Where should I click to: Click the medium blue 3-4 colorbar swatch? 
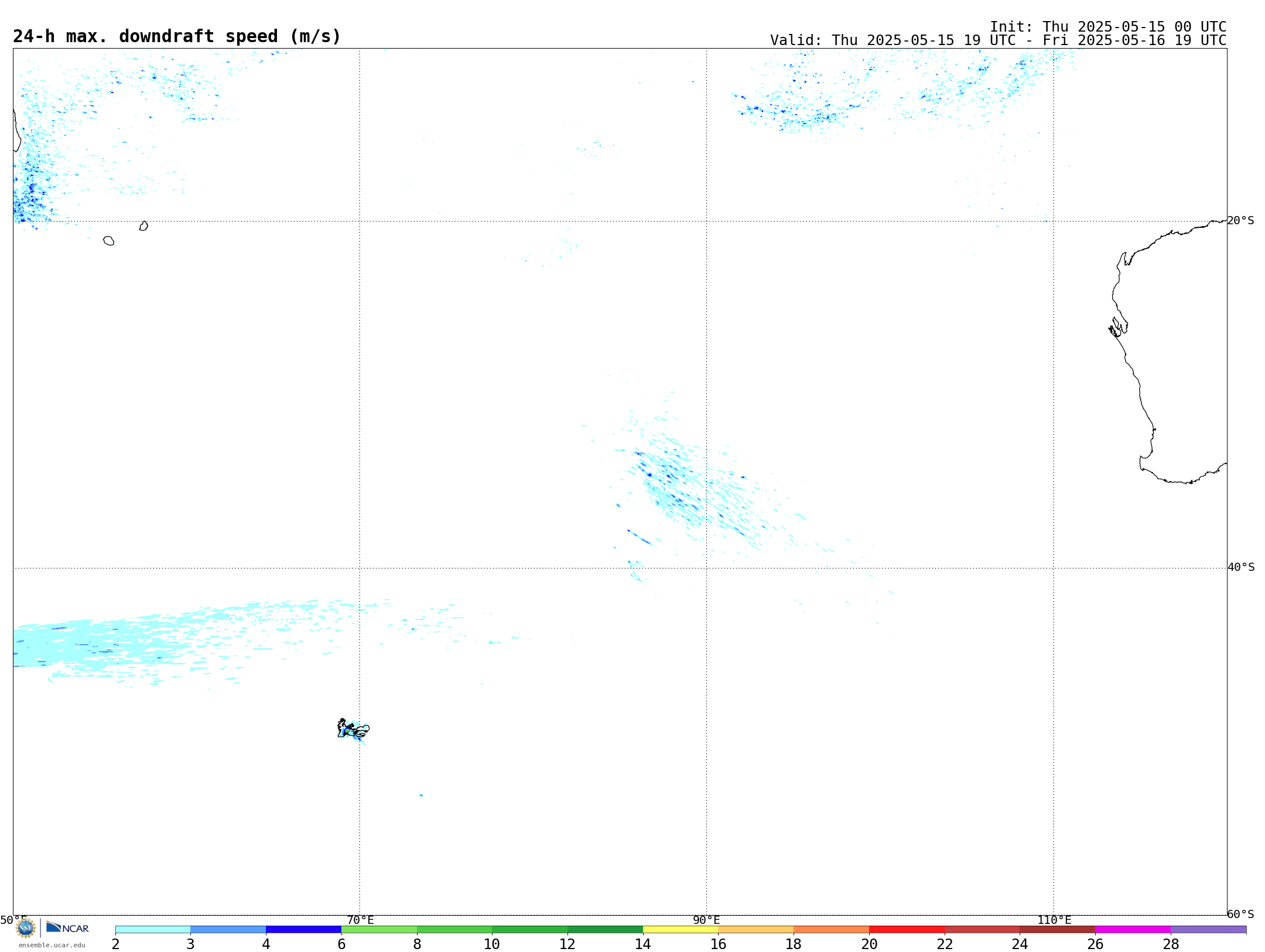[x=228, y=930]
